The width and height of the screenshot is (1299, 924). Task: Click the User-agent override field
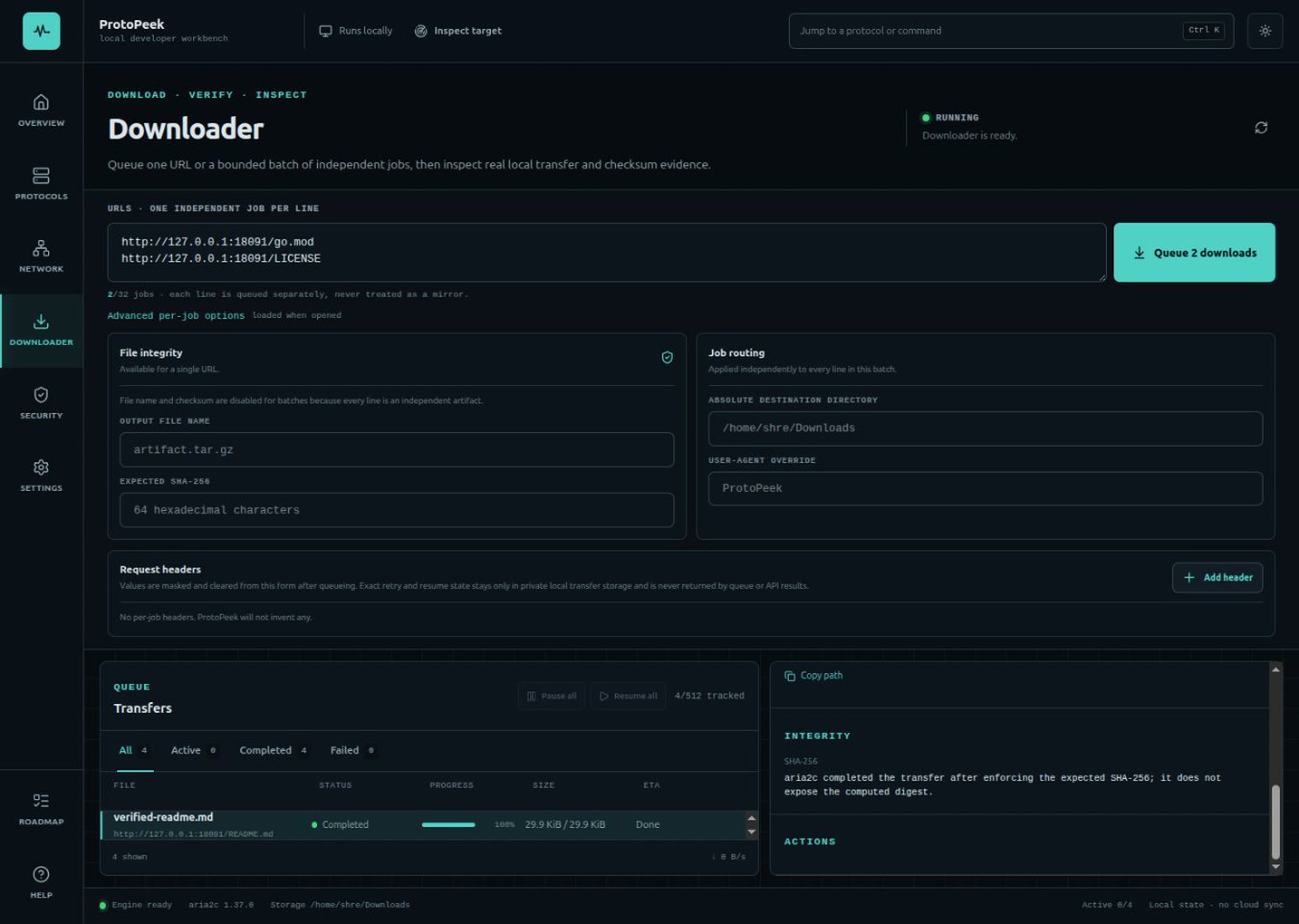point(985,488)
